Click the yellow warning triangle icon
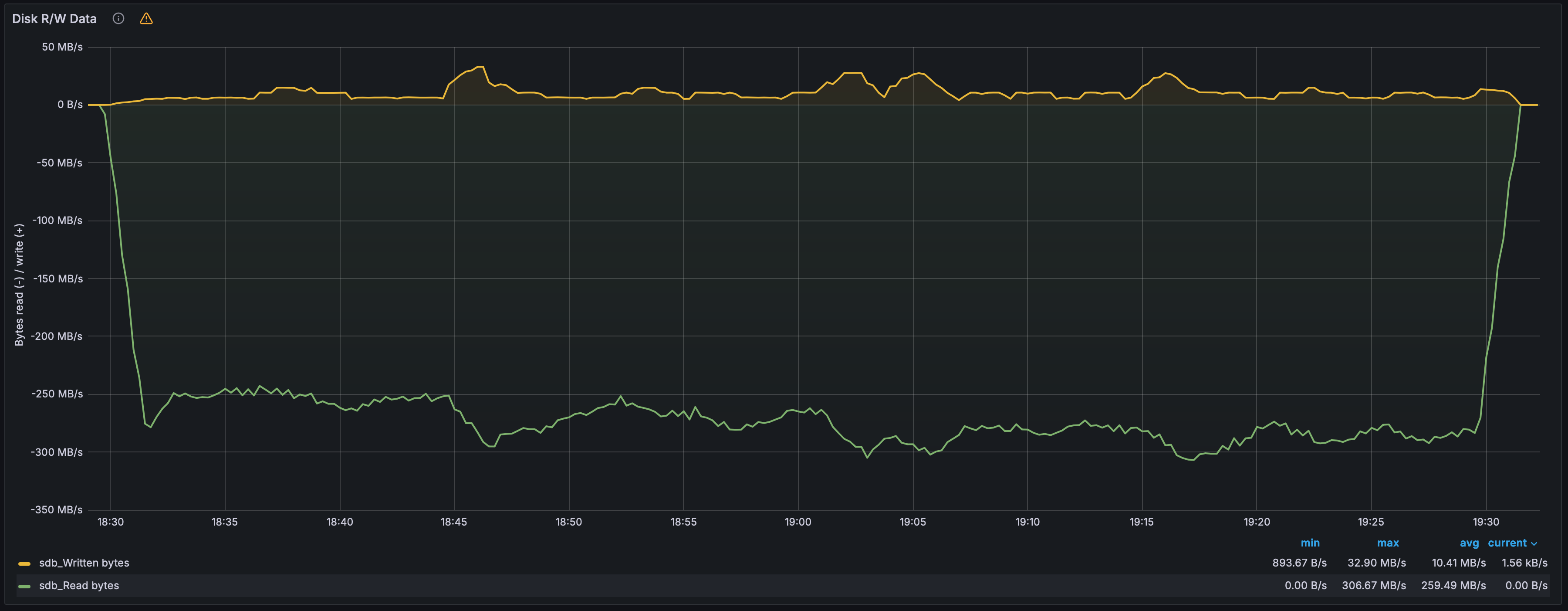Screen dimensions: 1568x611 (146, 18)
